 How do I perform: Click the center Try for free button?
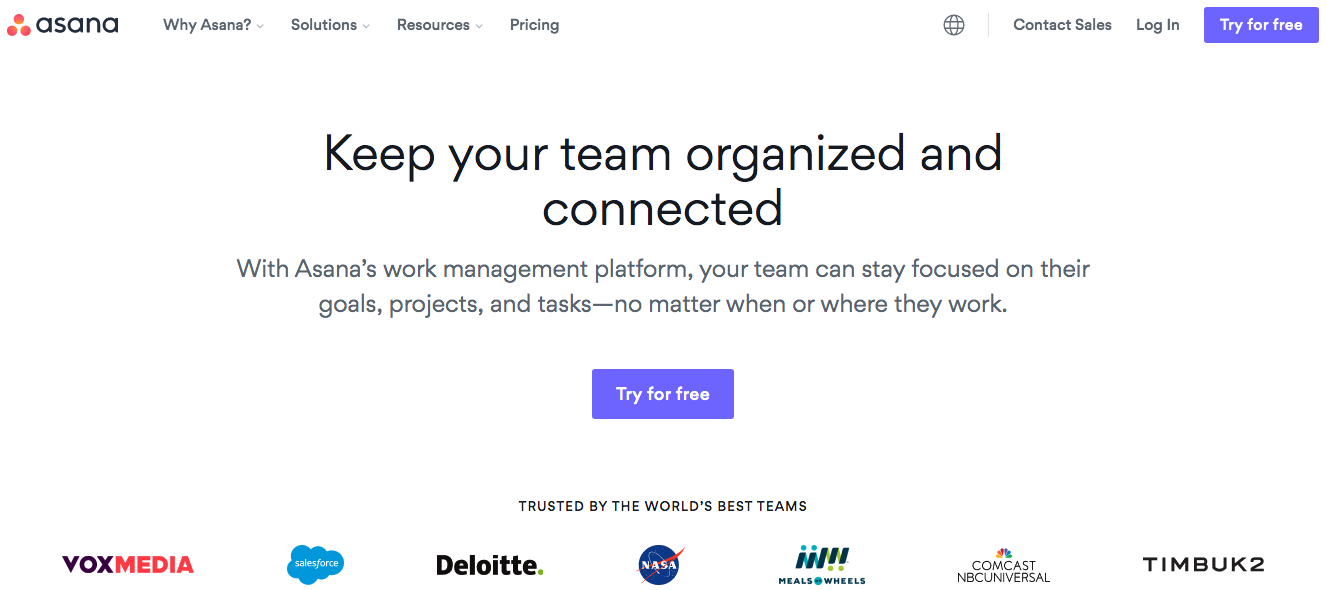[663, 394]
